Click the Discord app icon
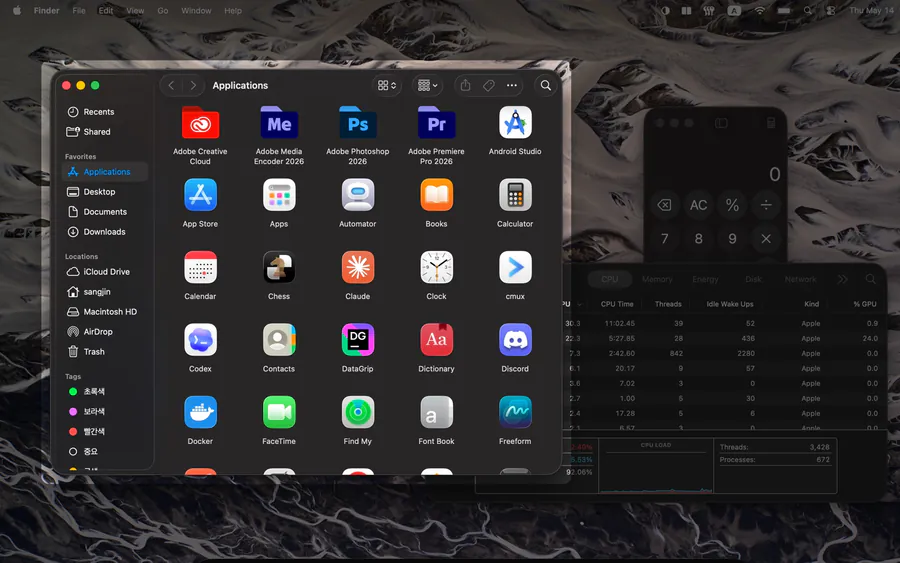Image resolution: width=900 pixels, height=563 pixels. pyautogui.click(x=515, y=340)
